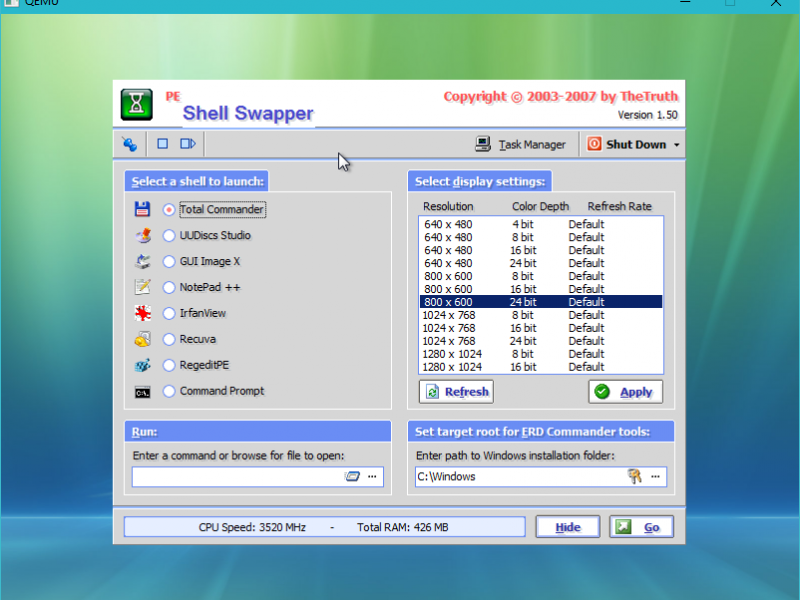
Task: Select 640 x 480 24 bit display mode
Action: coord(541,263)
